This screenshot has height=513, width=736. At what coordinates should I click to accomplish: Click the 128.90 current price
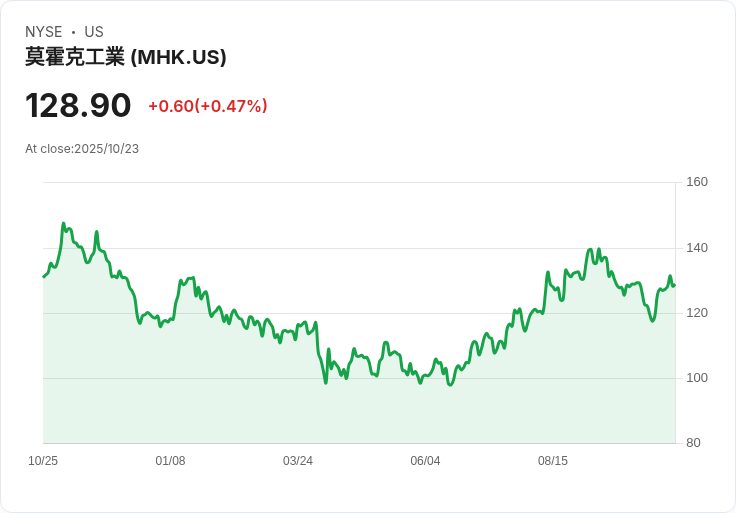coord(78,105)
